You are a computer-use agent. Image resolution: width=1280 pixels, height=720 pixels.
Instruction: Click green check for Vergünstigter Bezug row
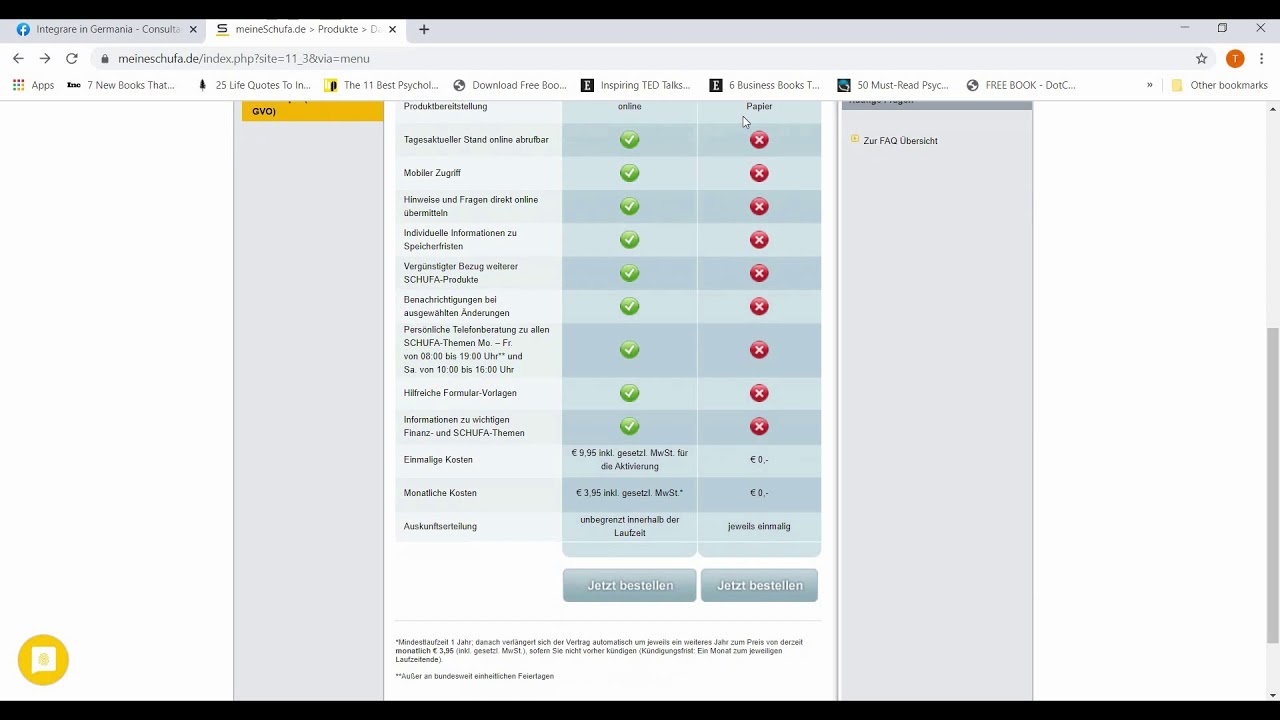629,273
